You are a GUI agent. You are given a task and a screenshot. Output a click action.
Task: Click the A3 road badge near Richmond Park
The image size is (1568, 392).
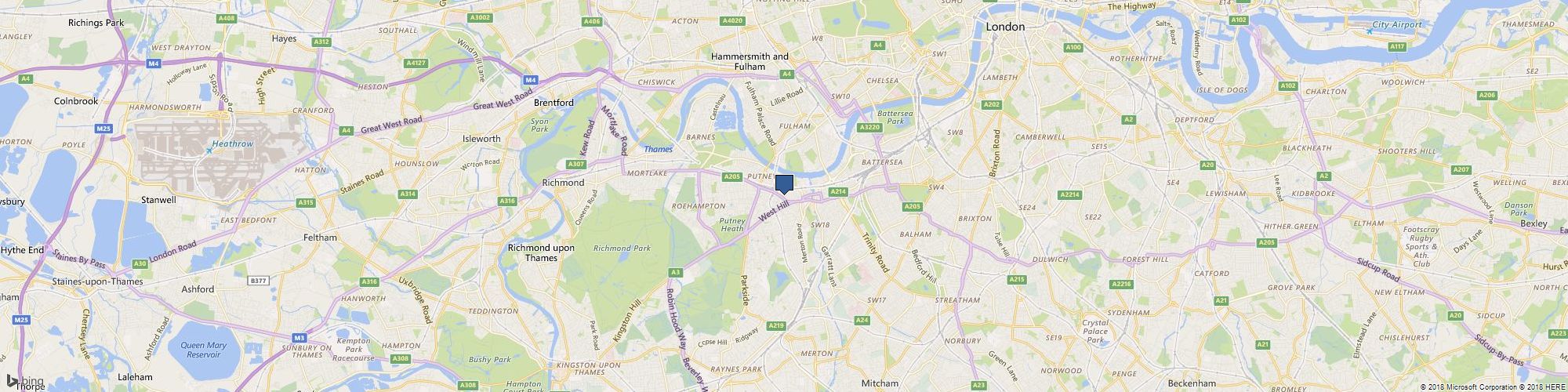675,272
